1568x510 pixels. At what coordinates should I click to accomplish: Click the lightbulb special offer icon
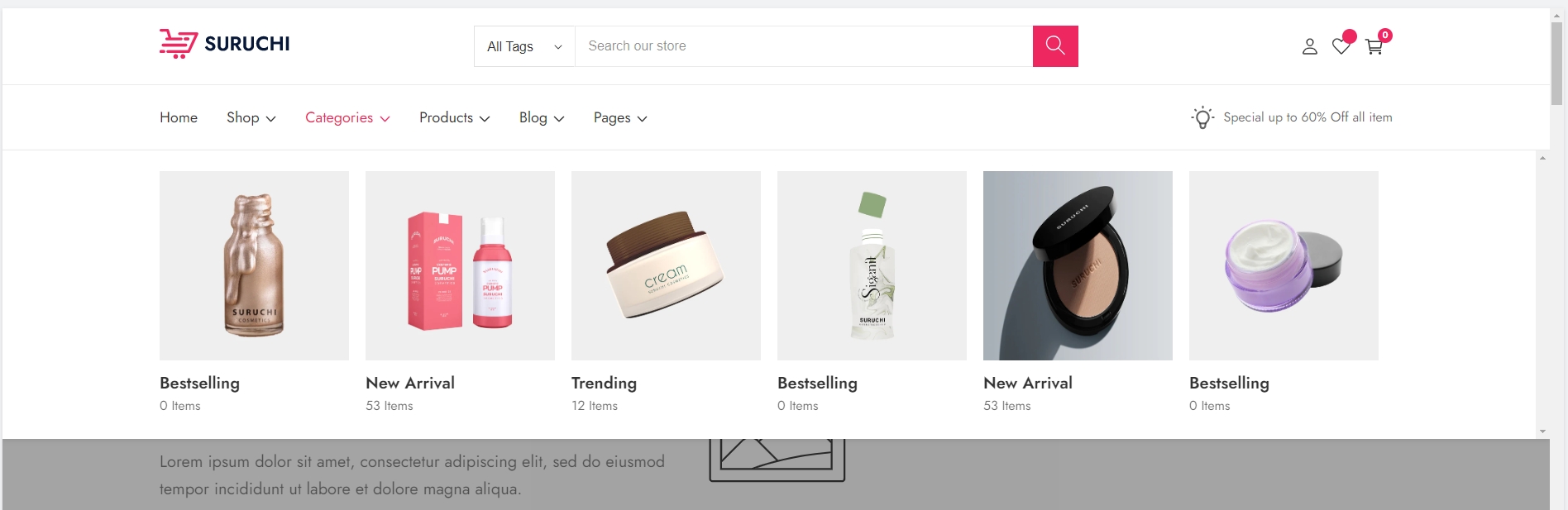pos(1202,117)
